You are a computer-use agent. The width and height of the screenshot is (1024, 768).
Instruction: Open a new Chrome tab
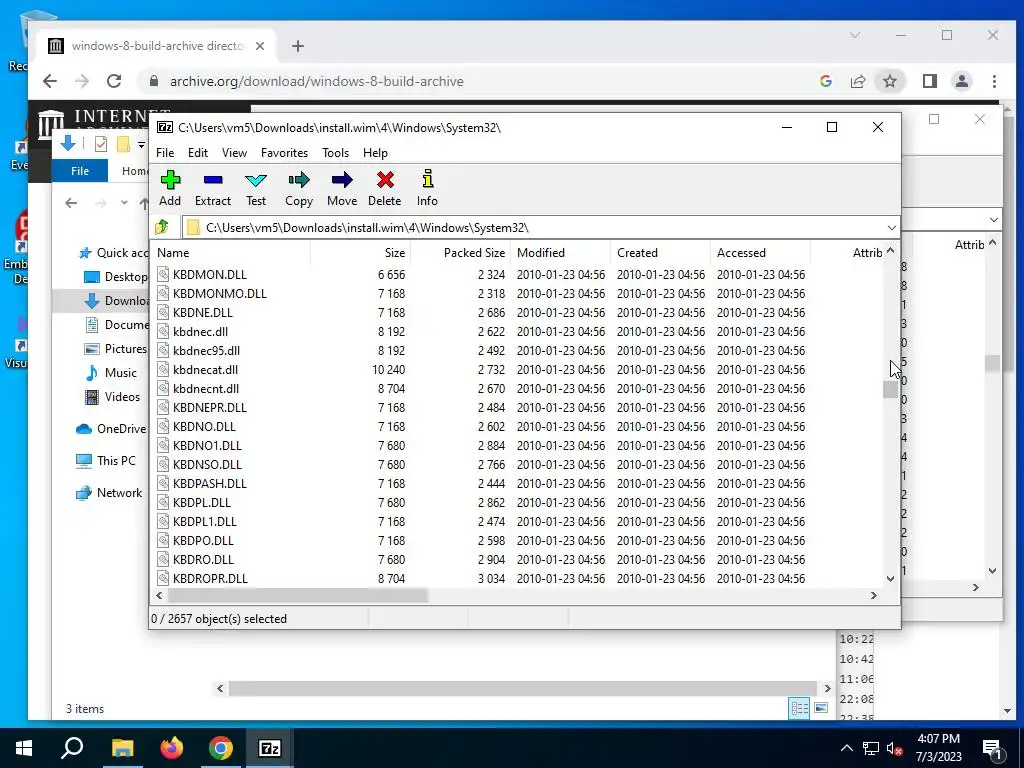(x=298, y=46)
